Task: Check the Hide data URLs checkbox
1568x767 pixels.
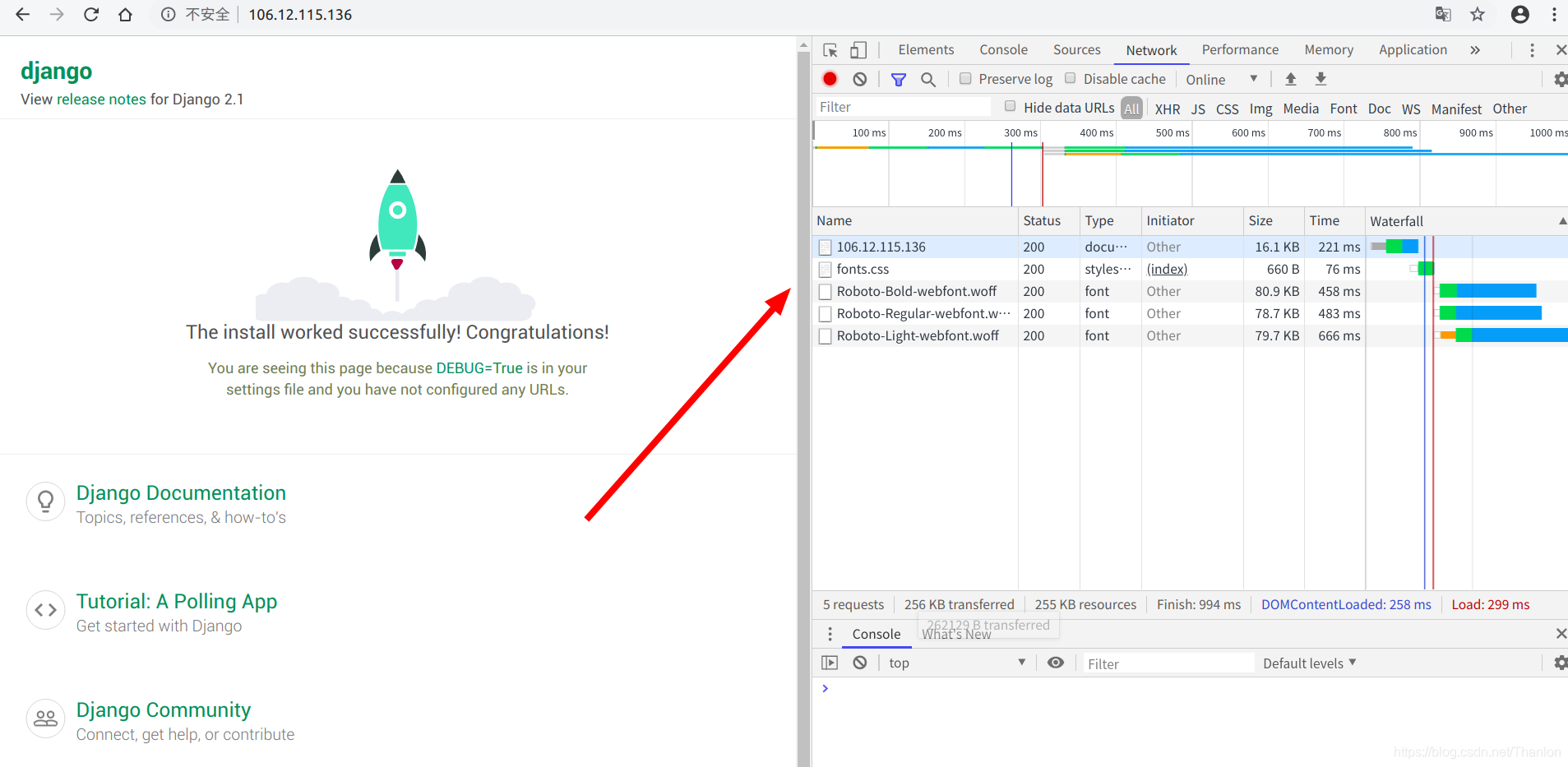Action: click(1011, 106)
